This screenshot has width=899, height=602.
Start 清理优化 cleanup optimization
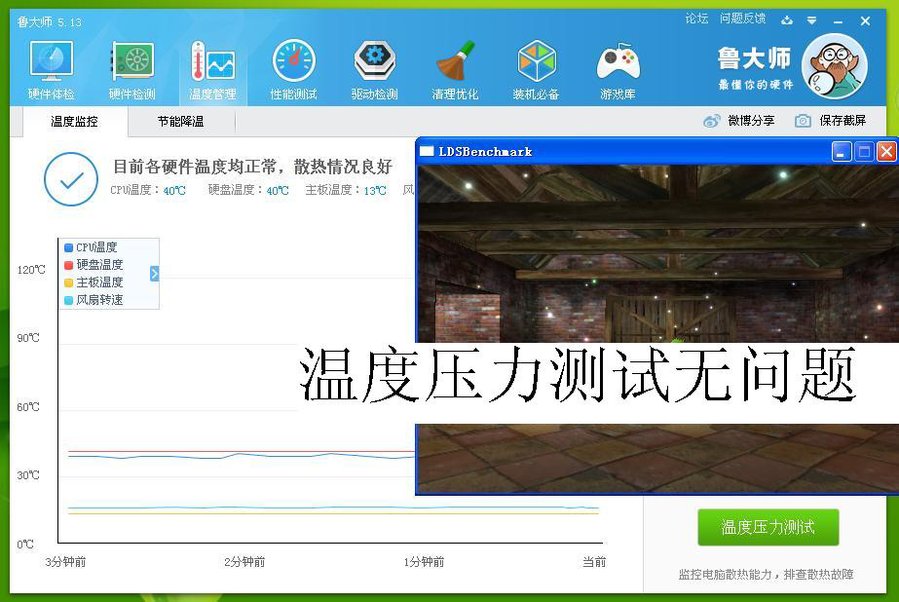tap(456, 68)
